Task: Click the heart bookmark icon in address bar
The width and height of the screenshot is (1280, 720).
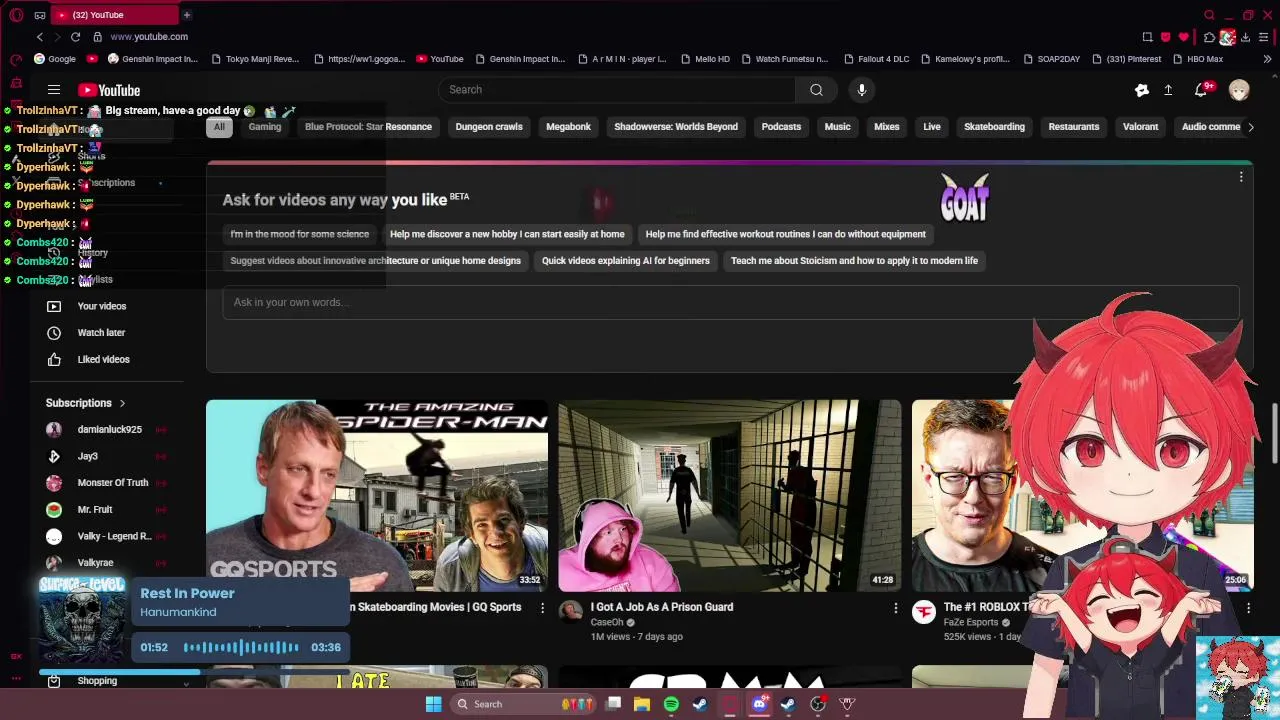Action: point(1184,37)
